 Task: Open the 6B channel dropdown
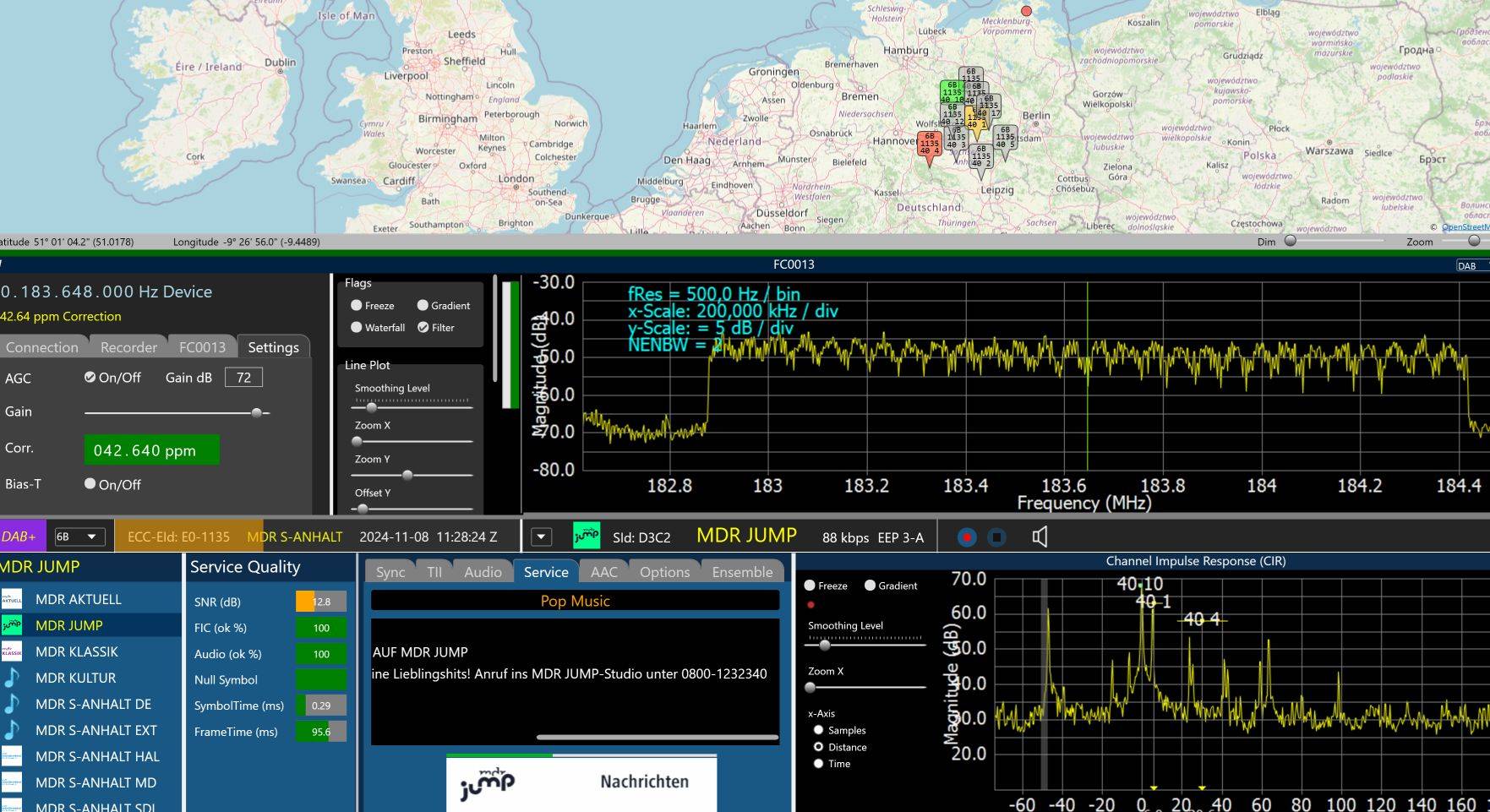point(79,537)
